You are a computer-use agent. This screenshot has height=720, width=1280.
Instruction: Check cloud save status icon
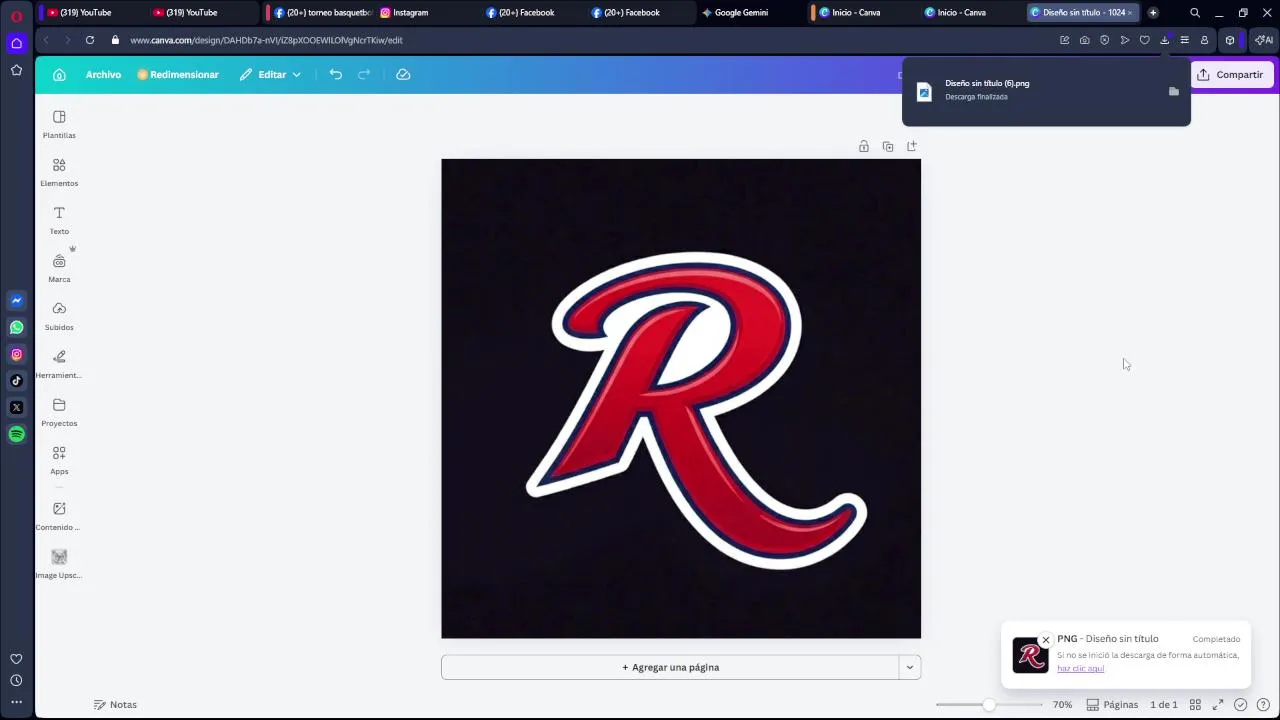click(x=403, y=75)
